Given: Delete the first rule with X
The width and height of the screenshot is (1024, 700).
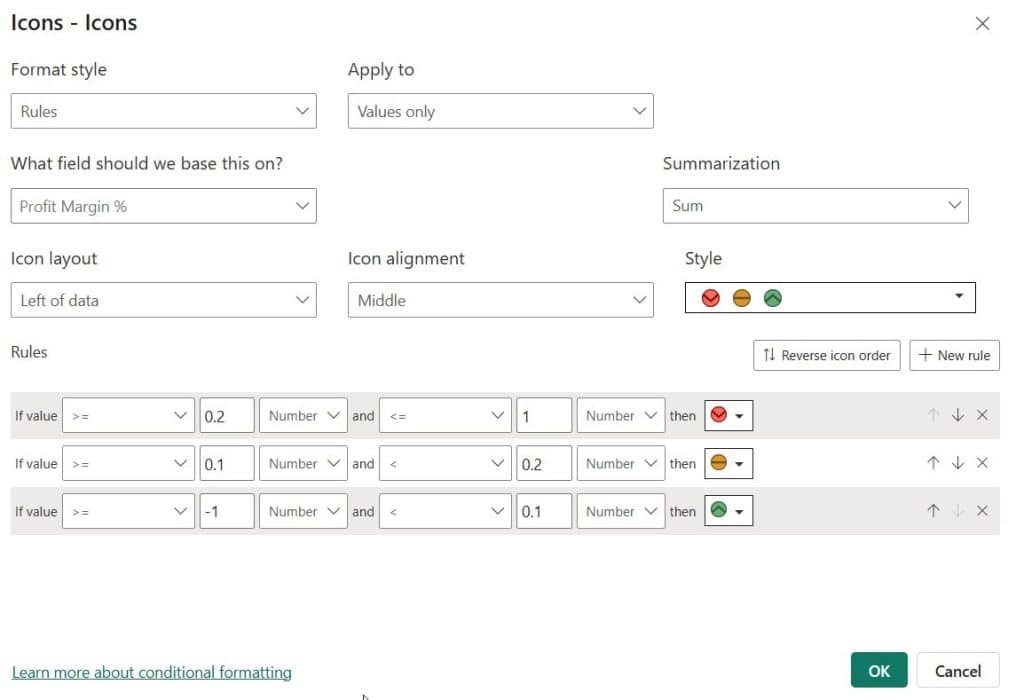Looking at the screenshot, I should [x=982, y=415].
